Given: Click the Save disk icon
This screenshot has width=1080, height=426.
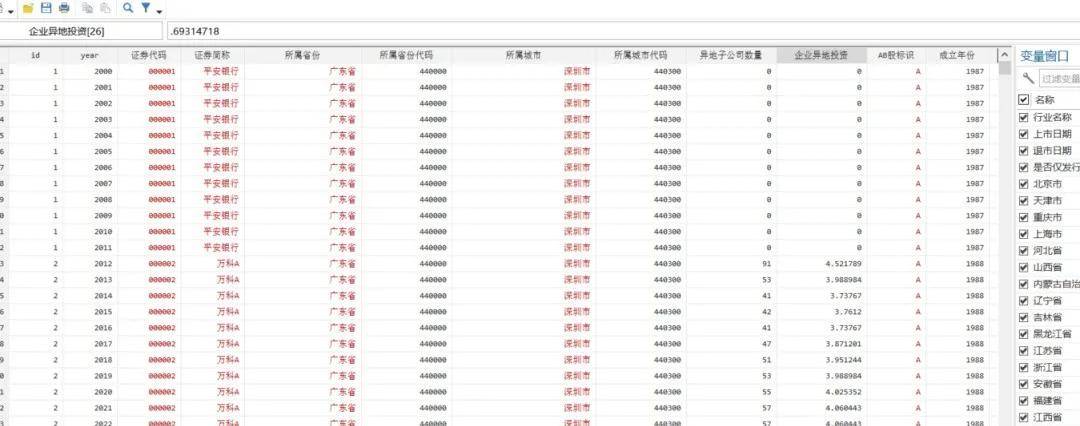Looking at the screenshot, I should tap(46, 8).
